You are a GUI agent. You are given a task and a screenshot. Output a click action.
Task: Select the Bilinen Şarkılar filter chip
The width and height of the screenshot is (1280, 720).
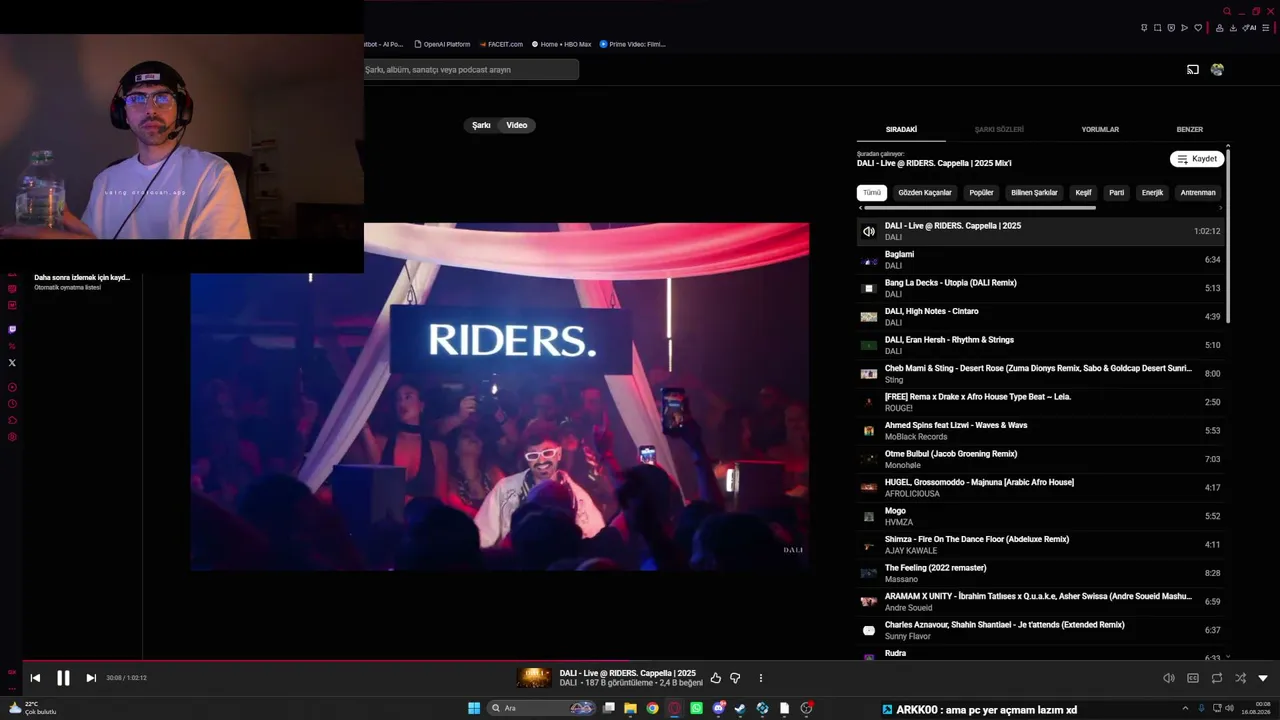(1034, 193)
